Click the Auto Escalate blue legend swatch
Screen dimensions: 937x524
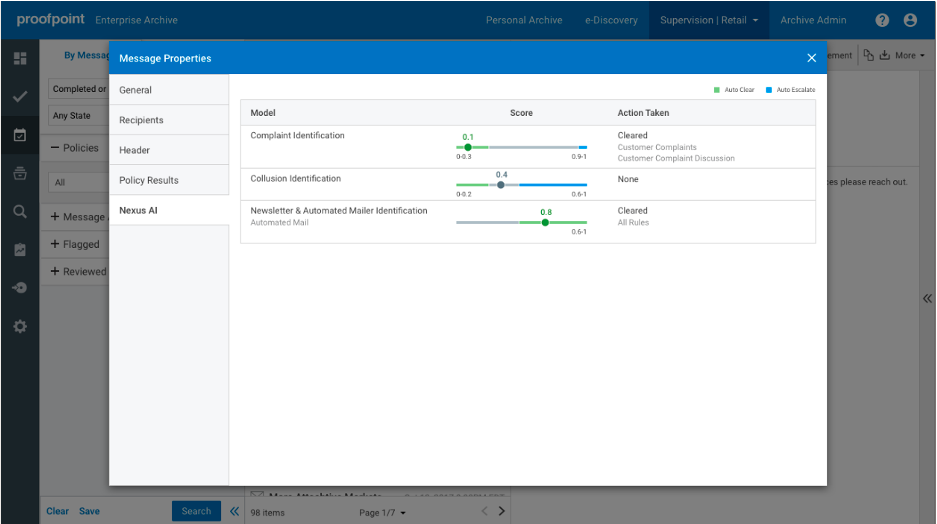(x=768, y=90)
